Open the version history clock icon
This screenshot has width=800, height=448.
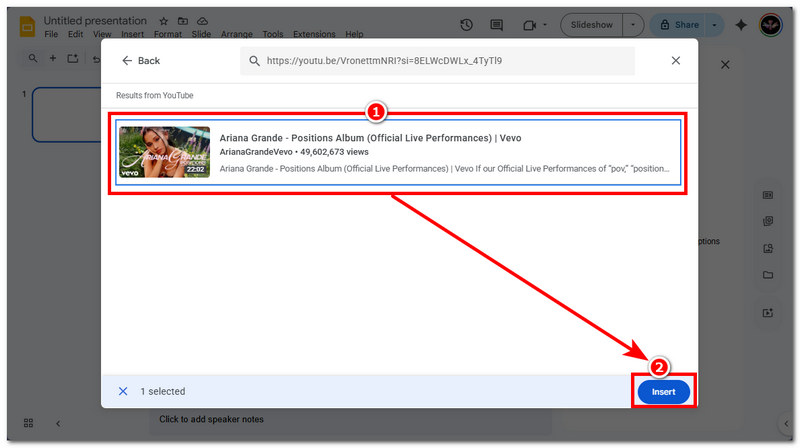point(466,25)
